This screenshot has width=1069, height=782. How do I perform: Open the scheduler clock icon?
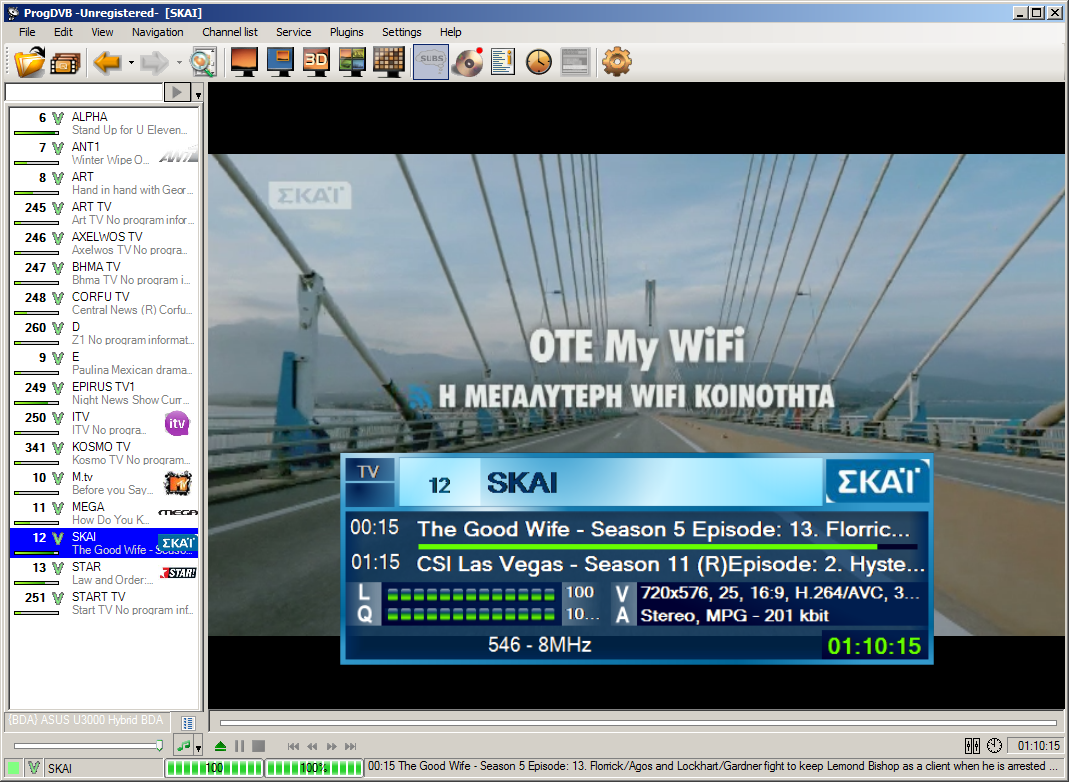(539, 63)
